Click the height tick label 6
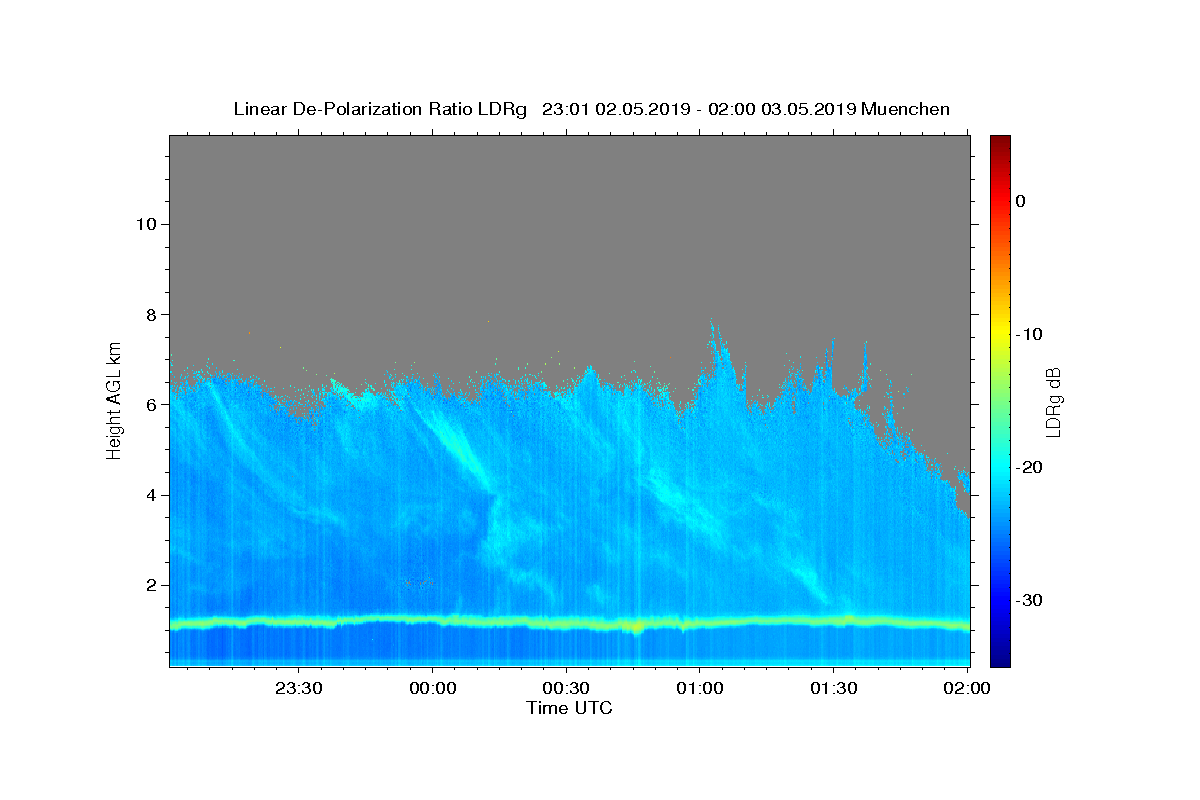The height and width of the screenshot is (800, 1200). (150, 405)
